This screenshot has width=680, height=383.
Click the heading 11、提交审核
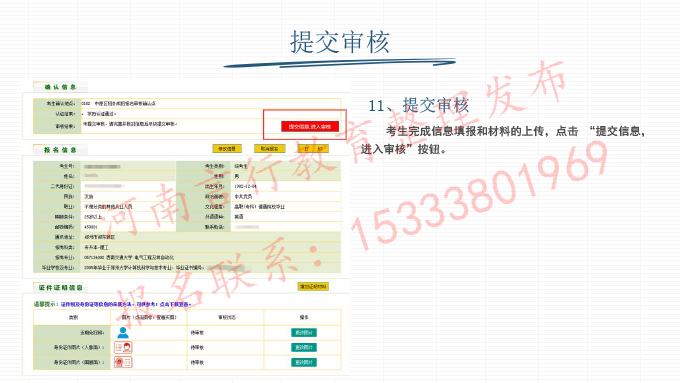click(x=418, y=105)
